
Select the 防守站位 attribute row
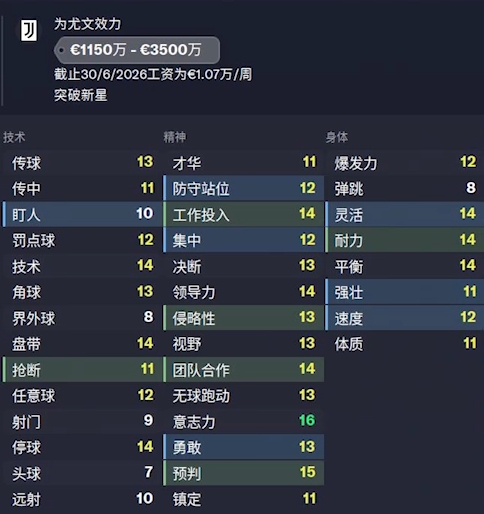tap(243, 188)
